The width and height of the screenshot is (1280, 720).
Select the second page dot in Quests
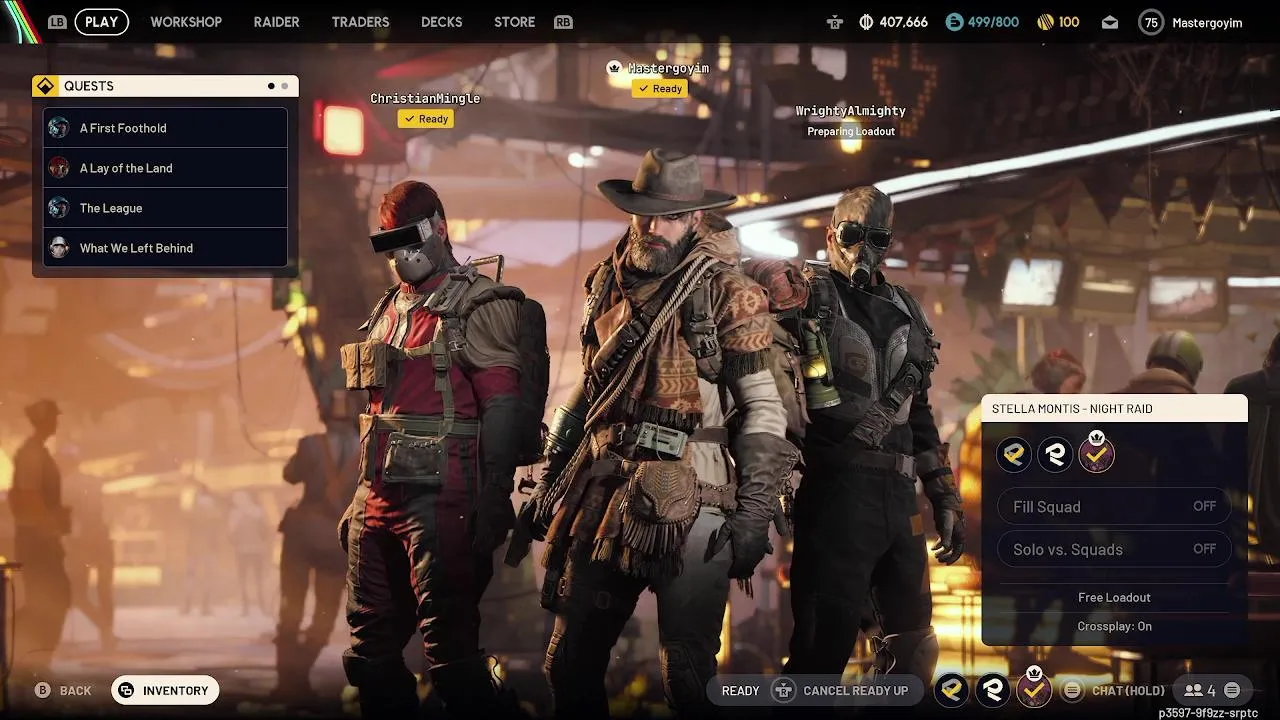tap(285, 86)
